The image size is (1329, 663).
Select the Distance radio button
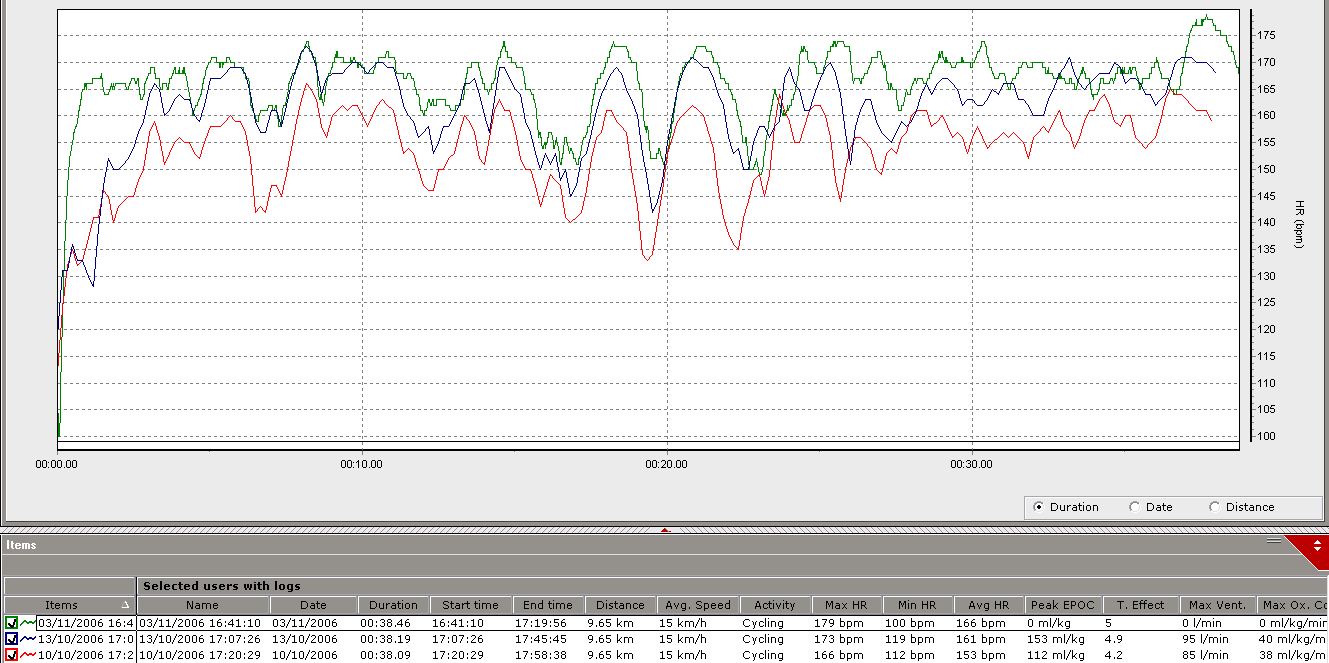[x=1215, y=507]
